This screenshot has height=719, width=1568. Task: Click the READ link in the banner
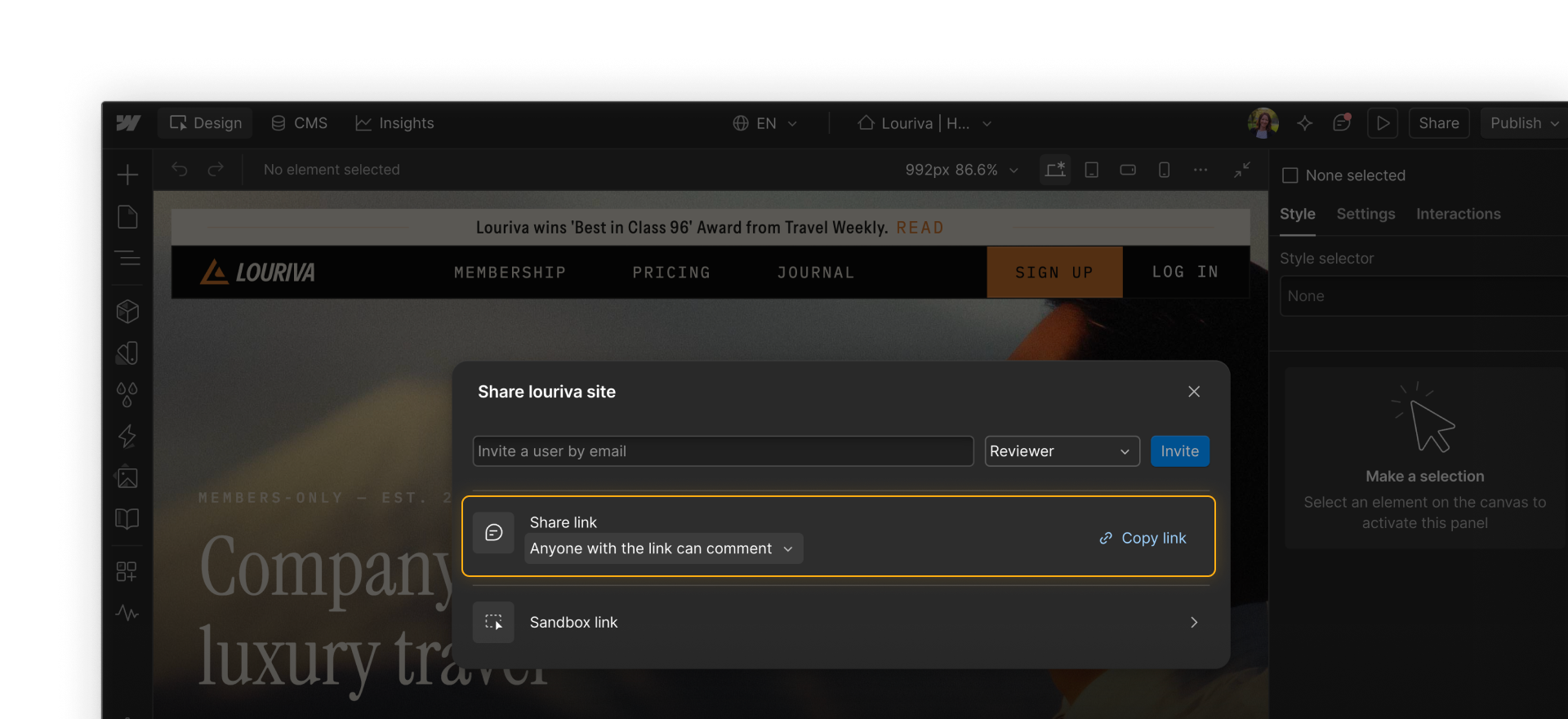[x=920, y=228]
